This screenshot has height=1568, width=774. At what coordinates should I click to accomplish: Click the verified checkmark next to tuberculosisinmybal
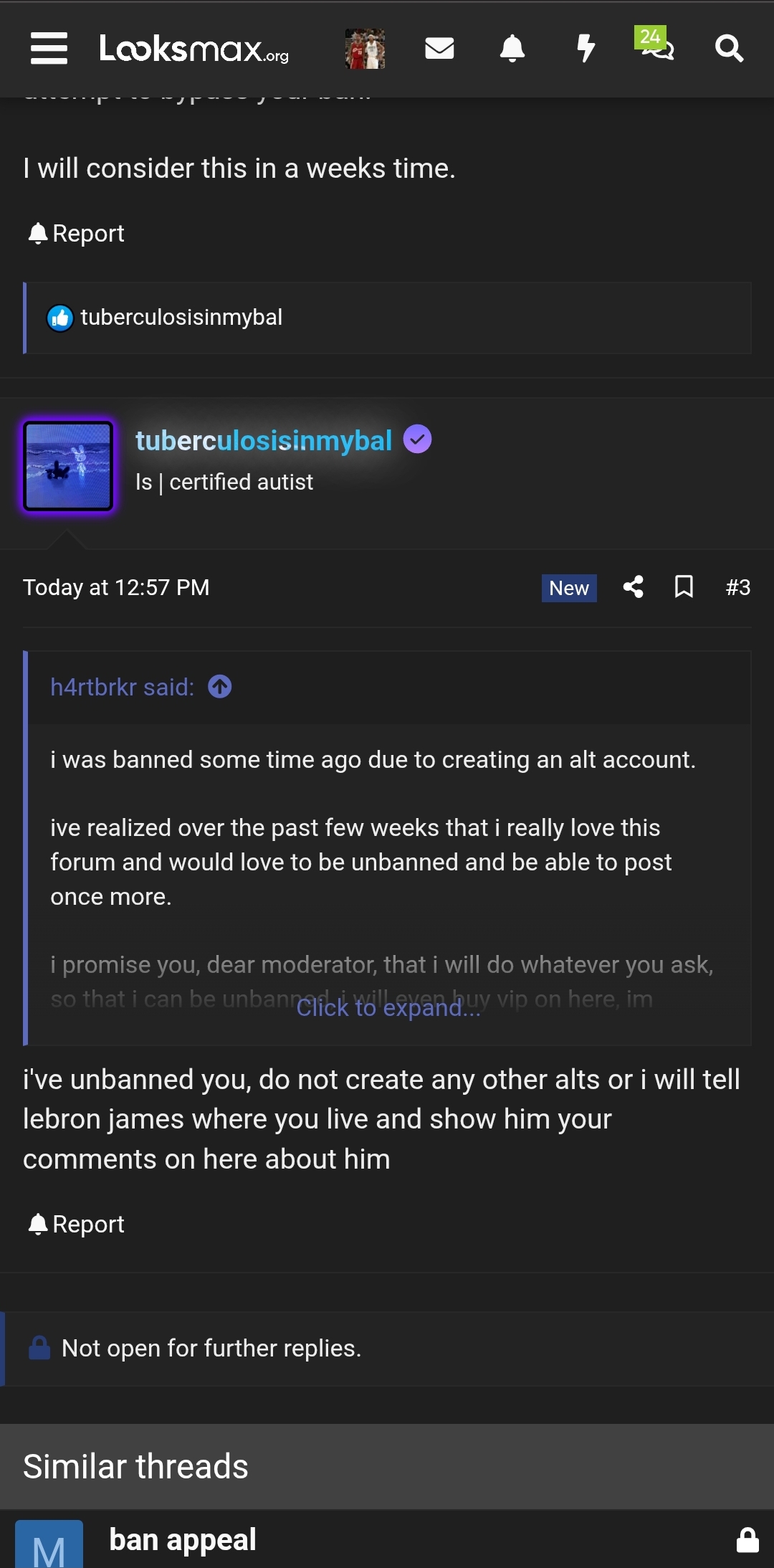(x=418, y=439)
